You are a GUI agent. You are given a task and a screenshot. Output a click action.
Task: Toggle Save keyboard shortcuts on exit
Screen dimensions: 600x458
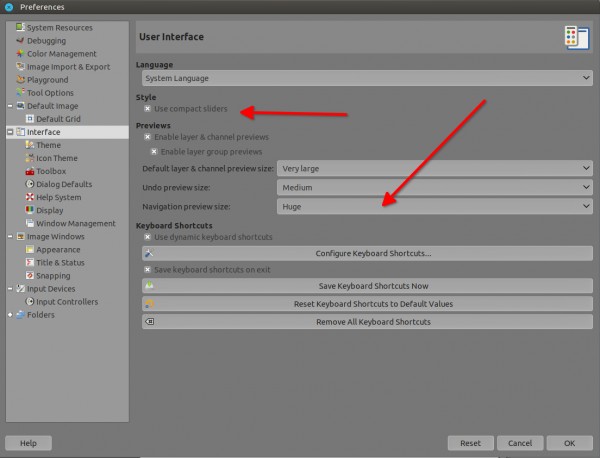pyautogui.click(x=147, y=270)
